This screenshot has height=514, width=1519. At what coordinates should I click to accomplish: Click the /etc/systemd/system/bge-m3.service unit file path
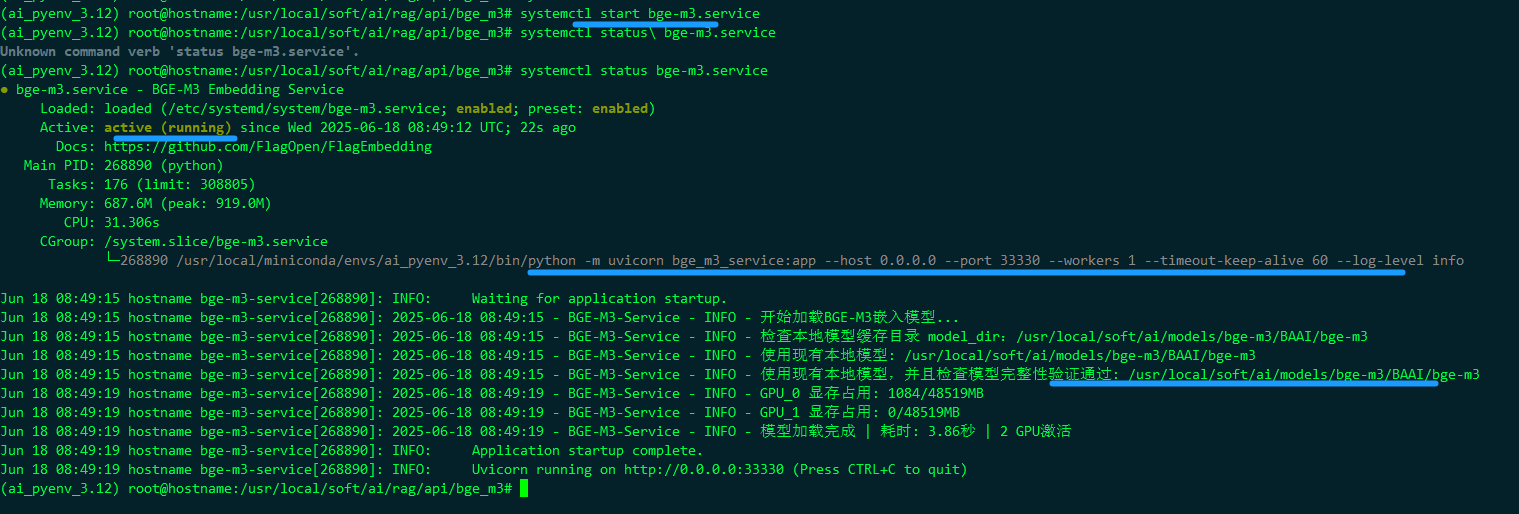(x=302, y=108)
